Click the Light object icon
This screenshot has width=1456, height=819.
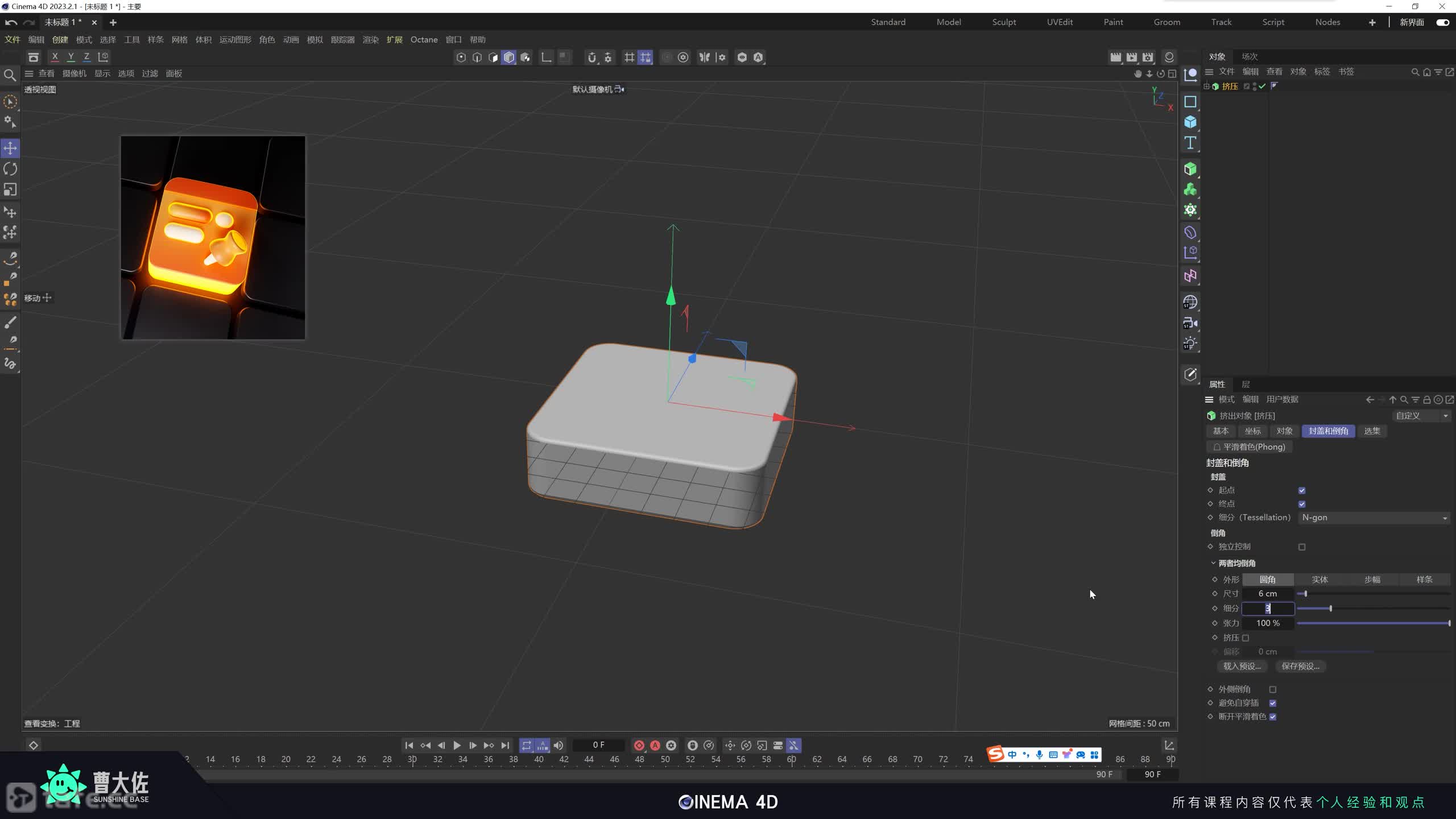tap(1190, 344)
